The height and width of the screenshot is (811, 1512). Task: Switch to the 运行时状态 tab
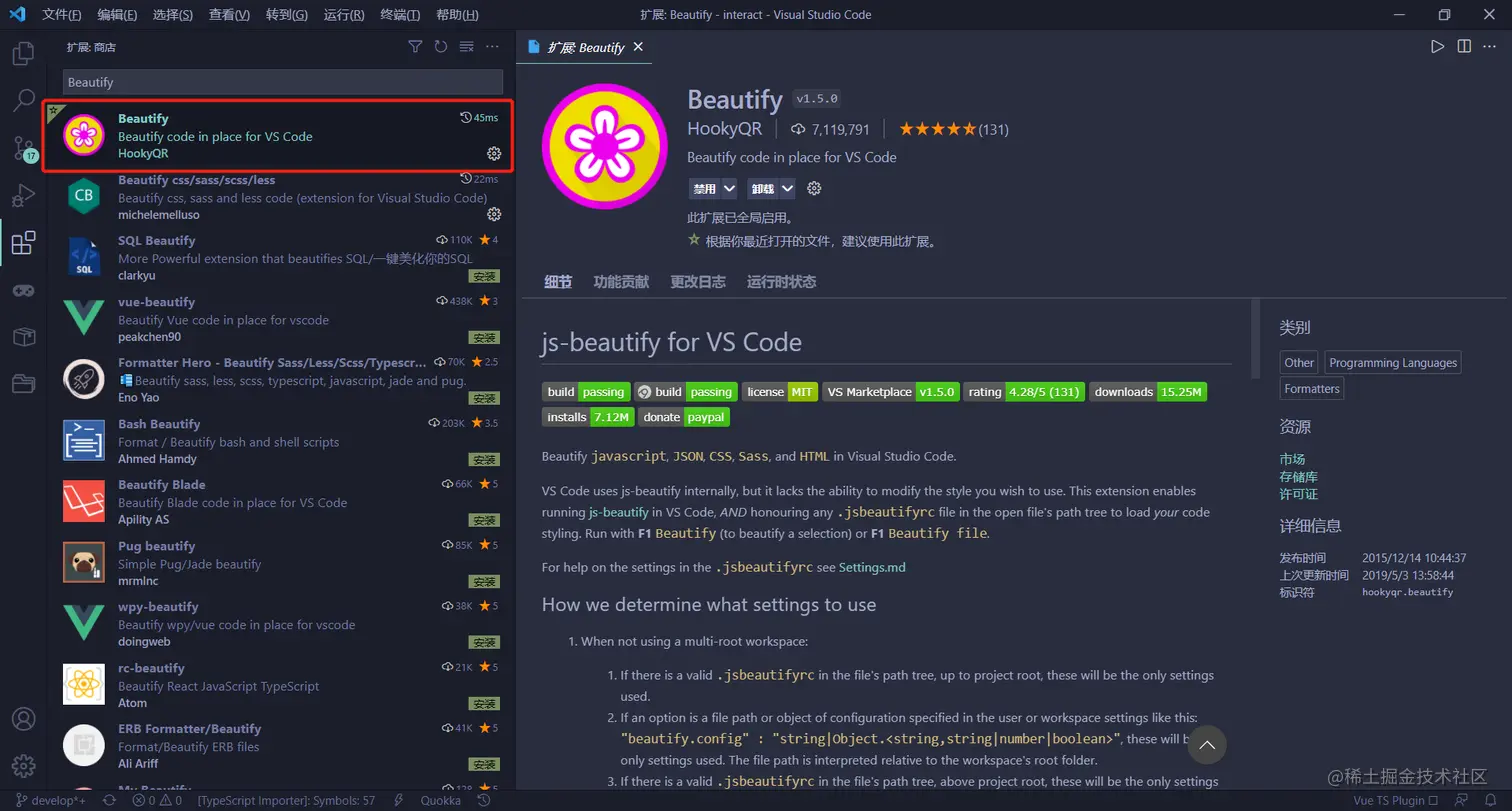(x=781, y=282)
